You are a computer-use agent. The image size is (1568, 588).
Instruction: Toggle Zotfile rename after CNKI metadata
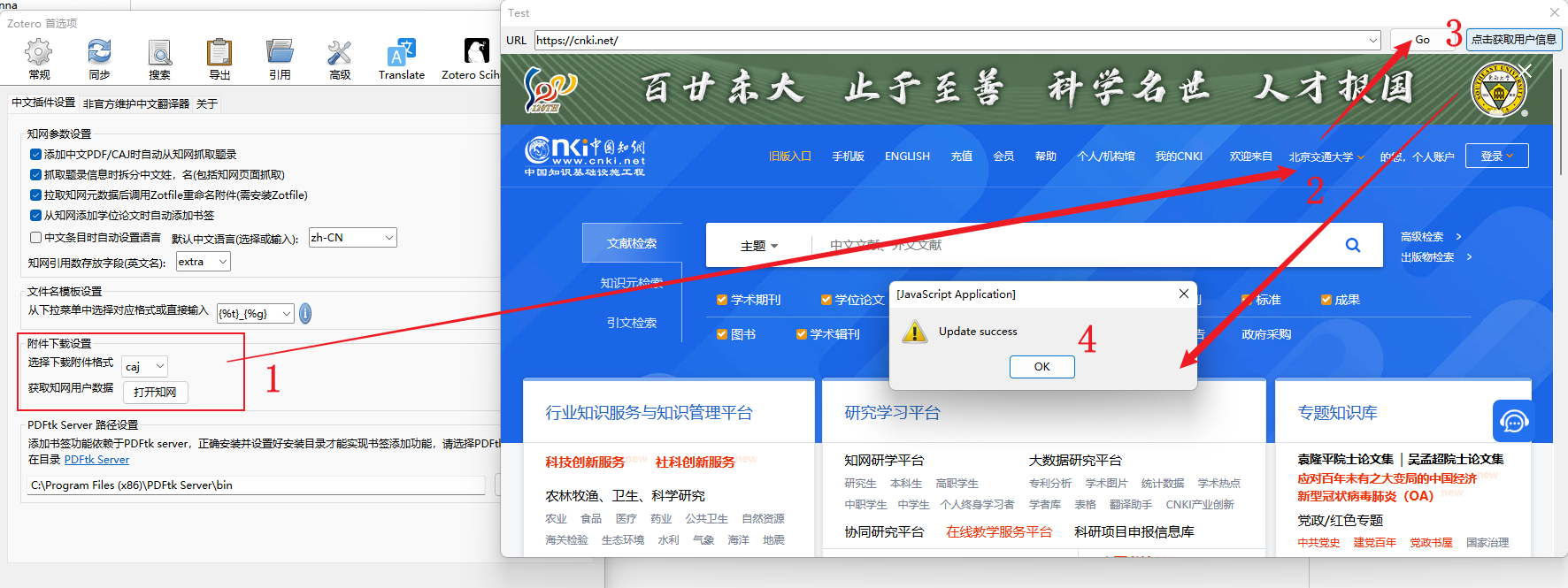(36, 195)
